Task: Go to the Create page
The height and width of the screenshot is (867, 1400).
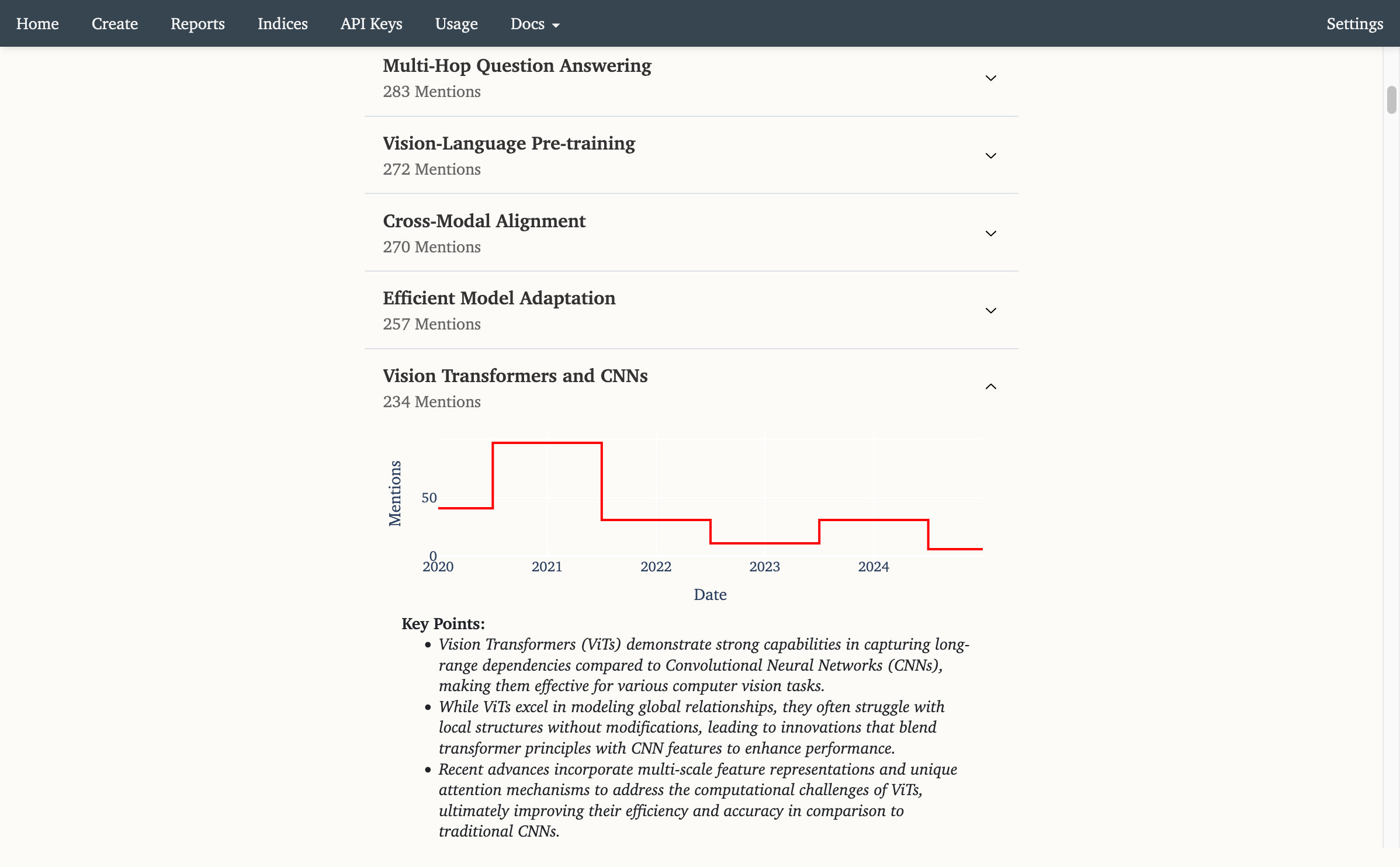Action: 115,23
